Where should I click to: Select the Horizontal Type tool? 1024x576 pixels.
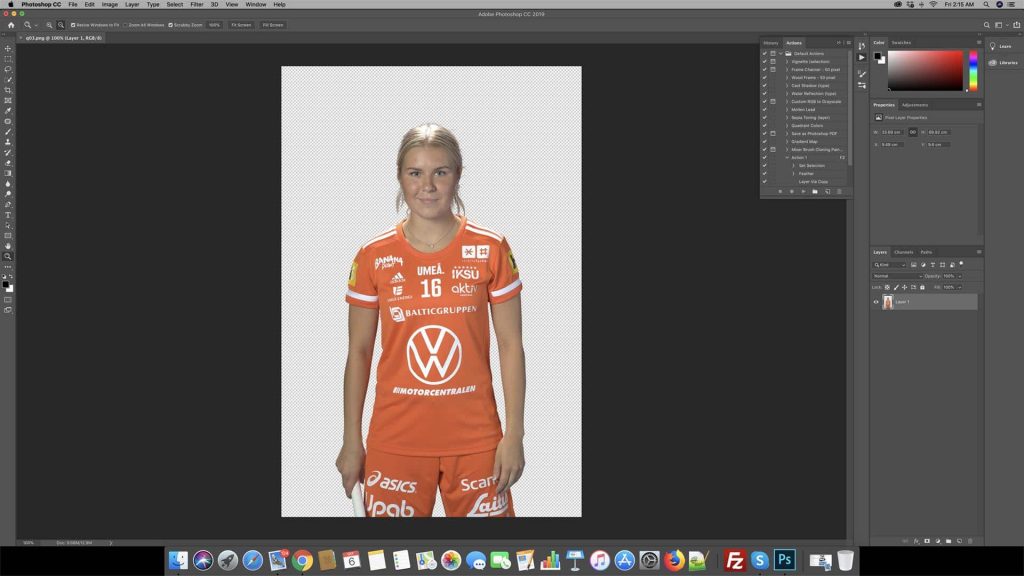tap(8, 215)
